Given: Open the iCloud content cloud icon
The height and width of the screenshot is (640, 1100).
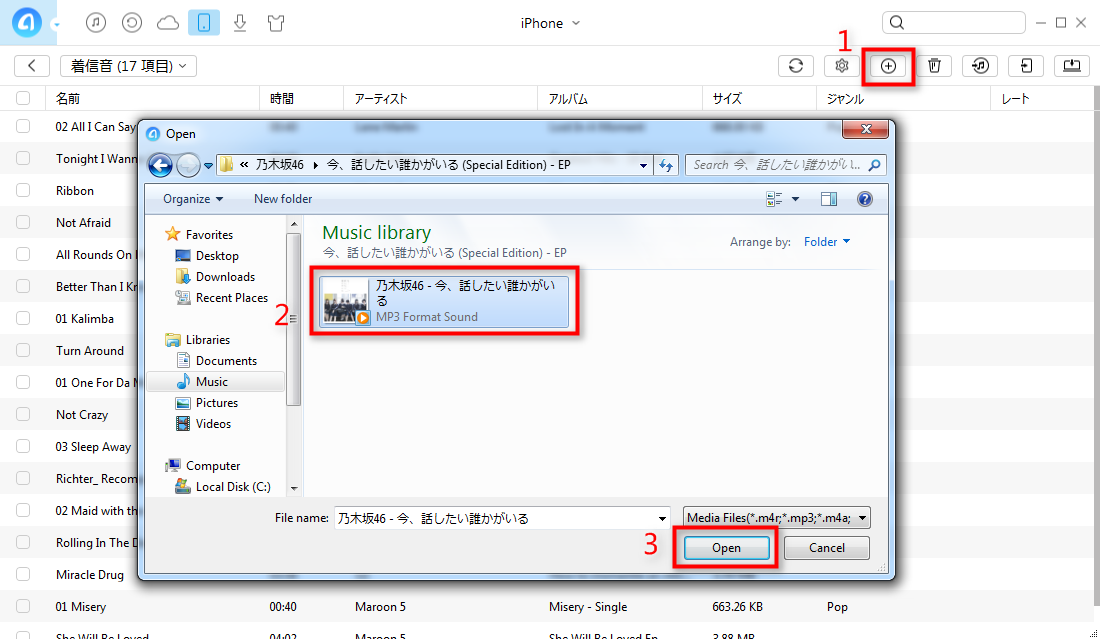Looking at the screenshot, I should coord(168,23).
